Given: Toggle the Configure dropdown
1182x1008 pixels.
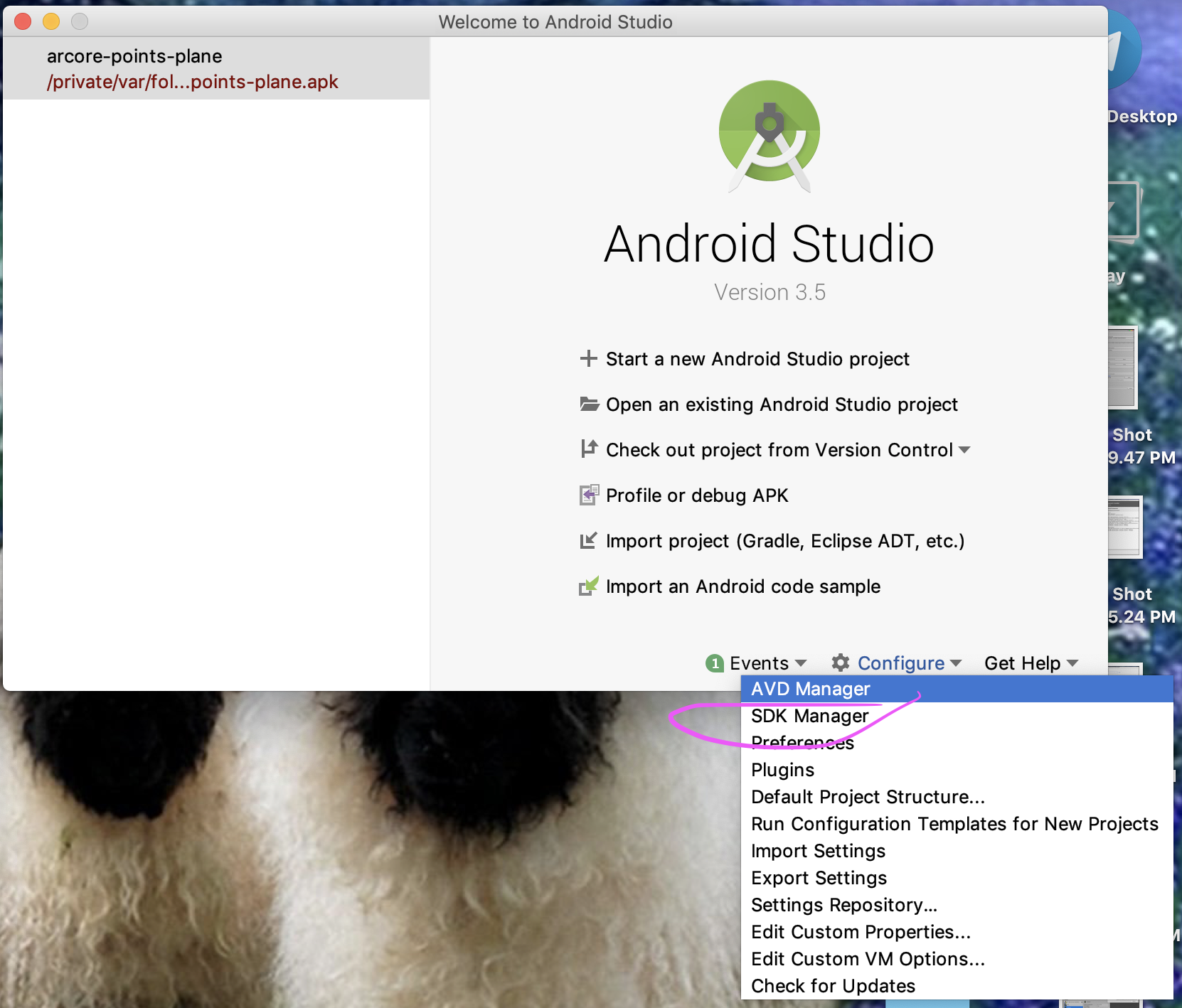Looking at the screenshot, I should [910, 663].
